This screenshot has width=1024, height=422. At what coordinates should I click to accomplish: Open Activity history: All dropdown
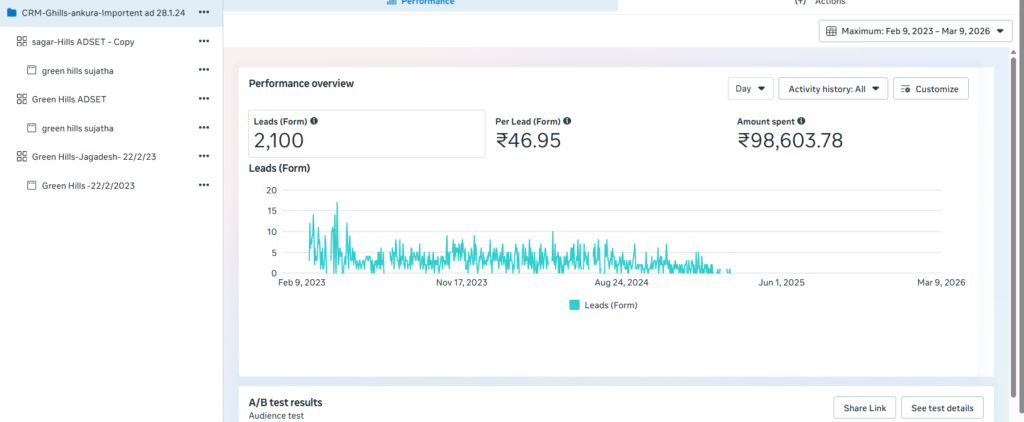click(x=832, y=89)
